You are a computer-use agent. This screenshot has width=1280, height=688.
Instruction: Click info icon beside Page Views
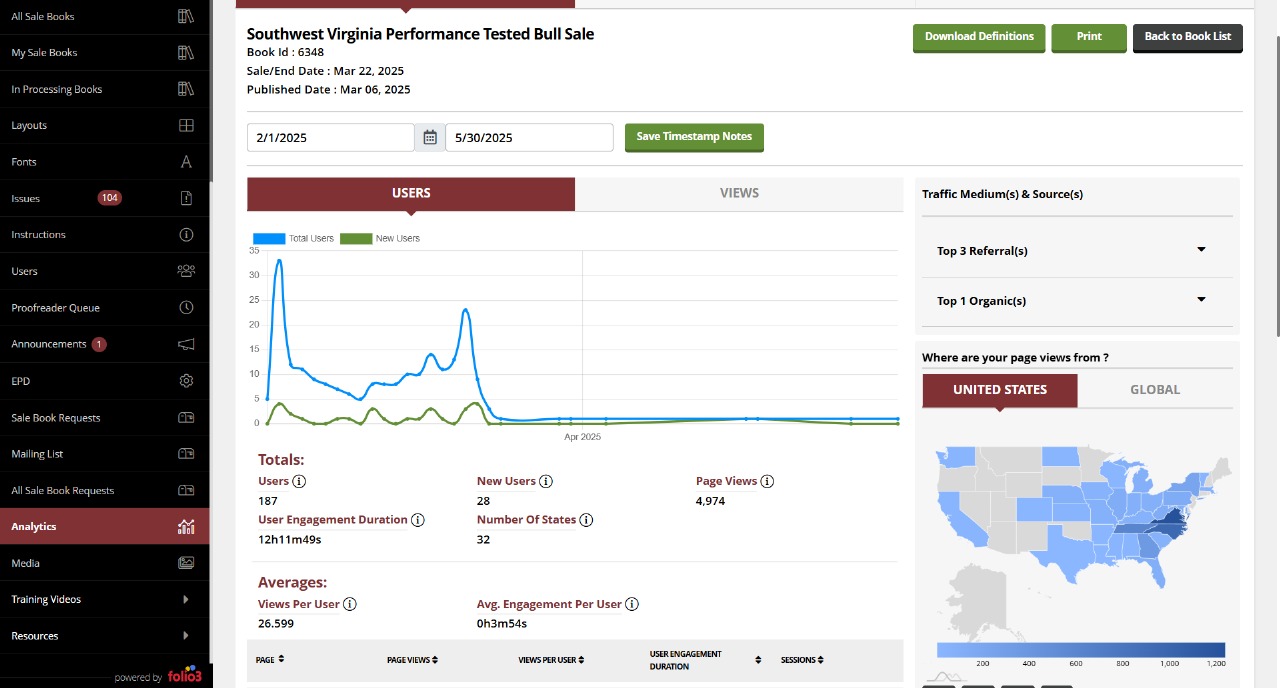[x=767, y=481]
